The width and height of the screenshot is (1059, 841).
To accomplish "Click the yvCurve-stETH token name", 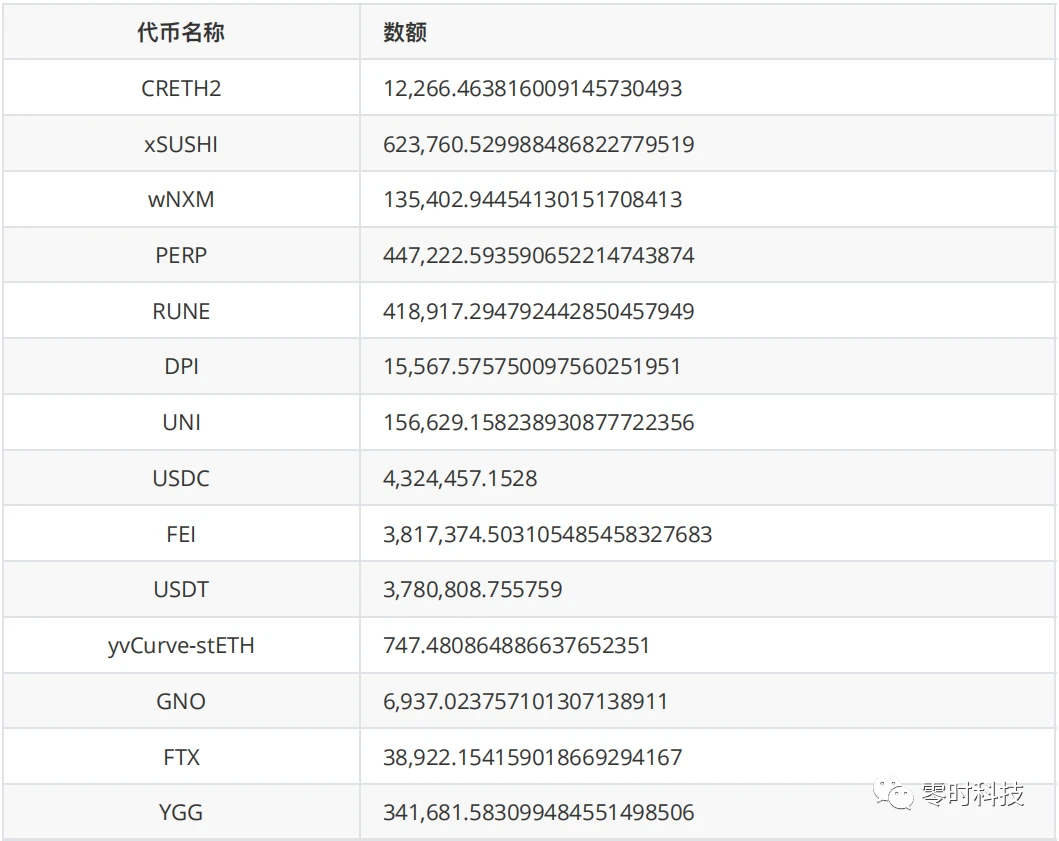I will pos(181,645).
